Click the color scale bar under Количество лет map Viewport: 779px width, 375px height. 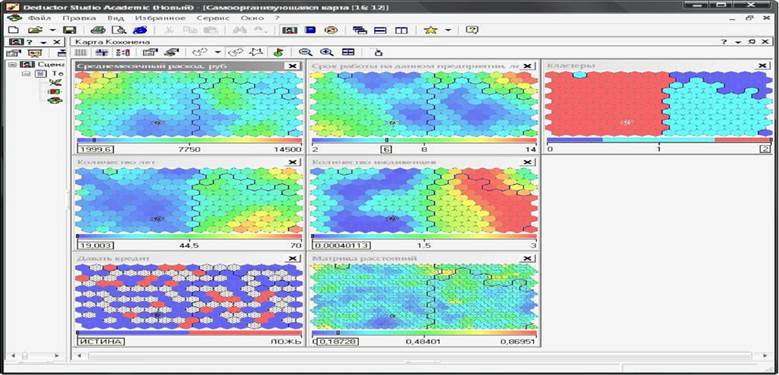(x=189, y=236)
